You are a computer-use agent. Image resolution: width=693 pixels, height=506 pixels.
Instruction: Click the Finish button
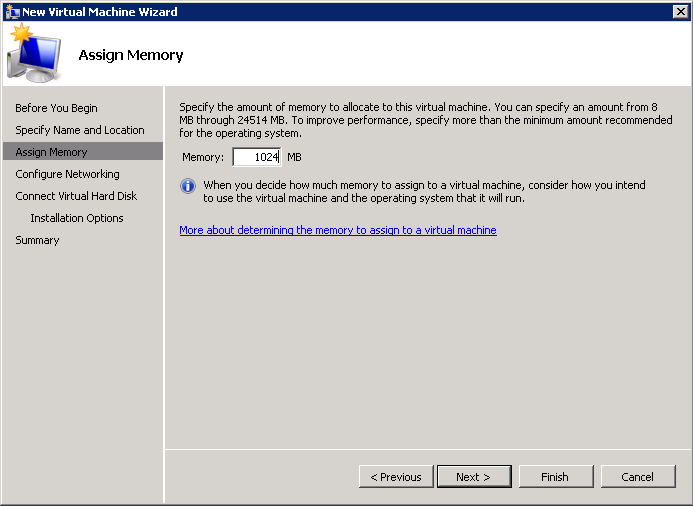tap(555, 477)
